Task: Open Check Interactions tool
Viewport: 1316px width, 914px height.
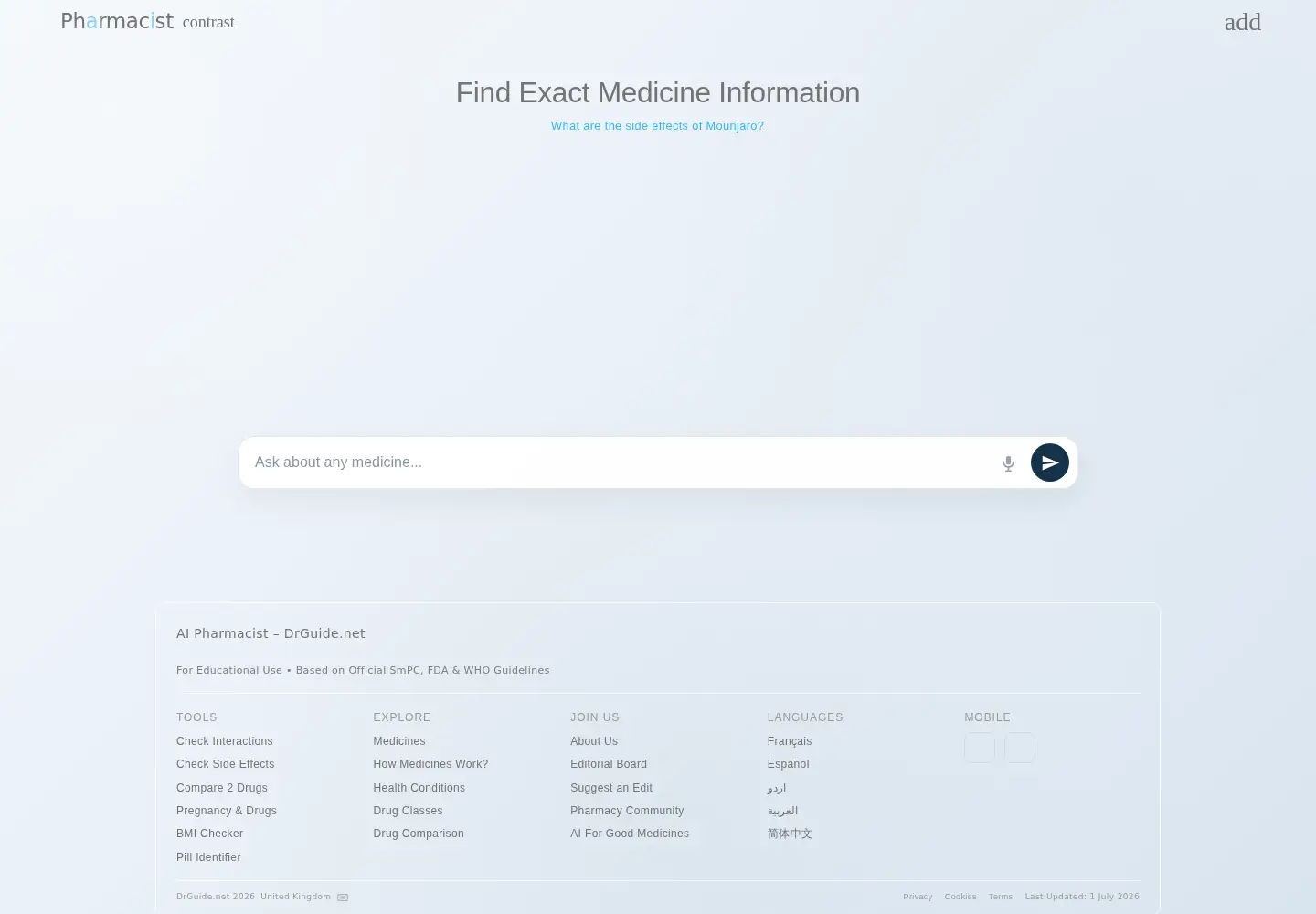Action: [225, 741]
